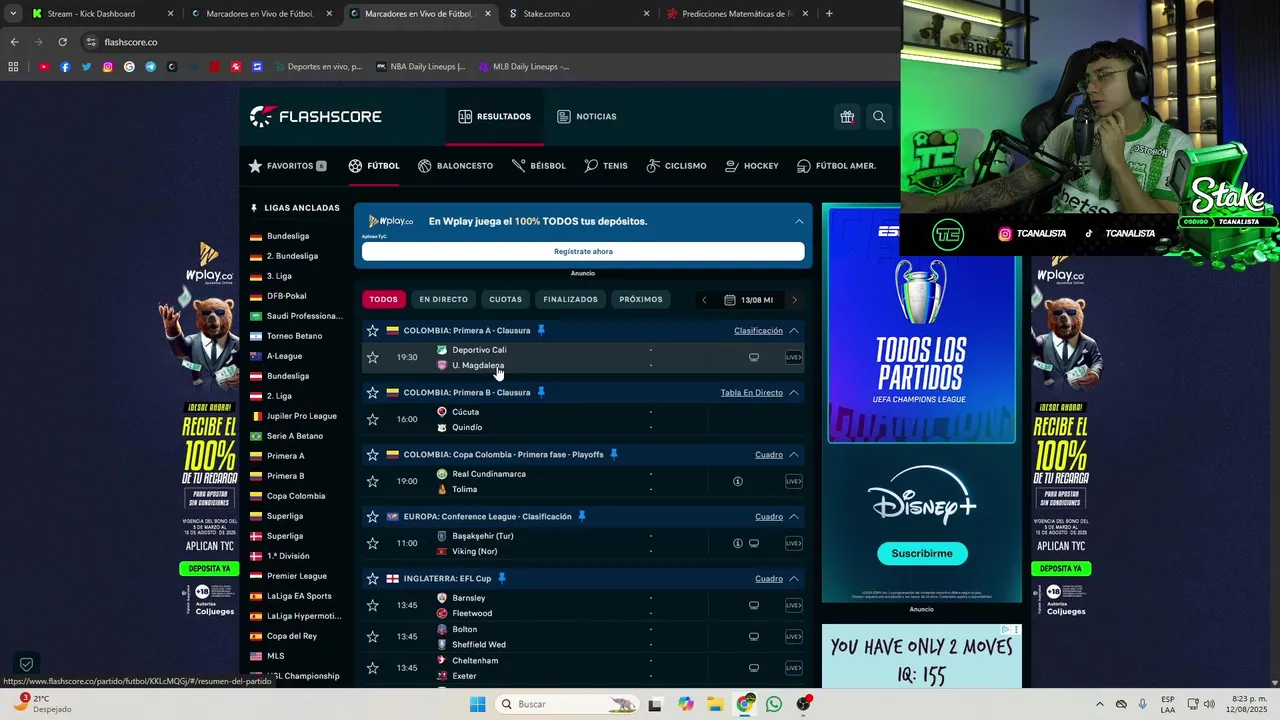Click the Buscar taskbar search box

pyautogui.click(x=567, y=704)
